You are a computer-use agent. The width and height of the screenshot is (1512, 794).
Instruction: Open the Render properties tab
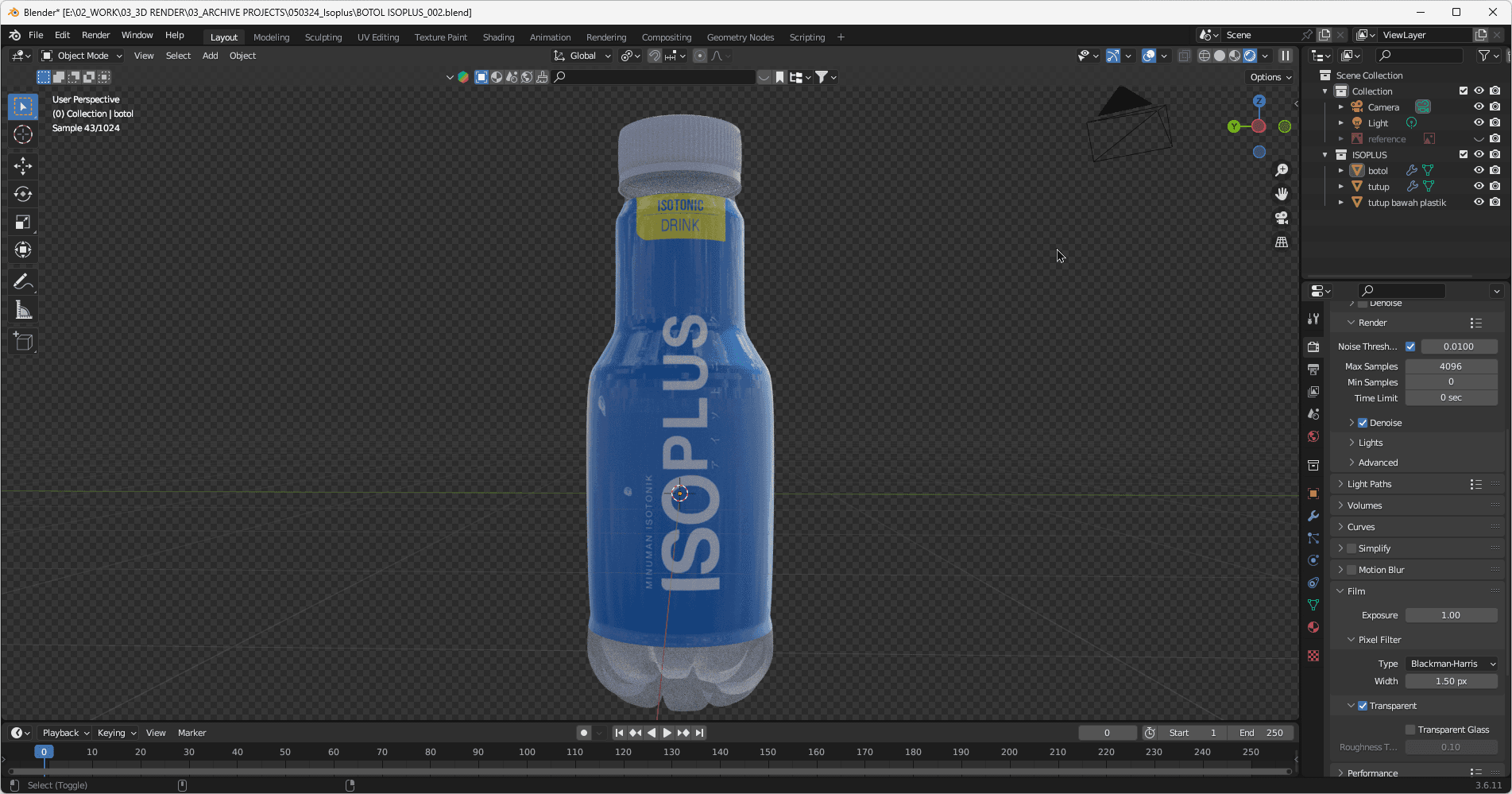[x=1313, y=347]
